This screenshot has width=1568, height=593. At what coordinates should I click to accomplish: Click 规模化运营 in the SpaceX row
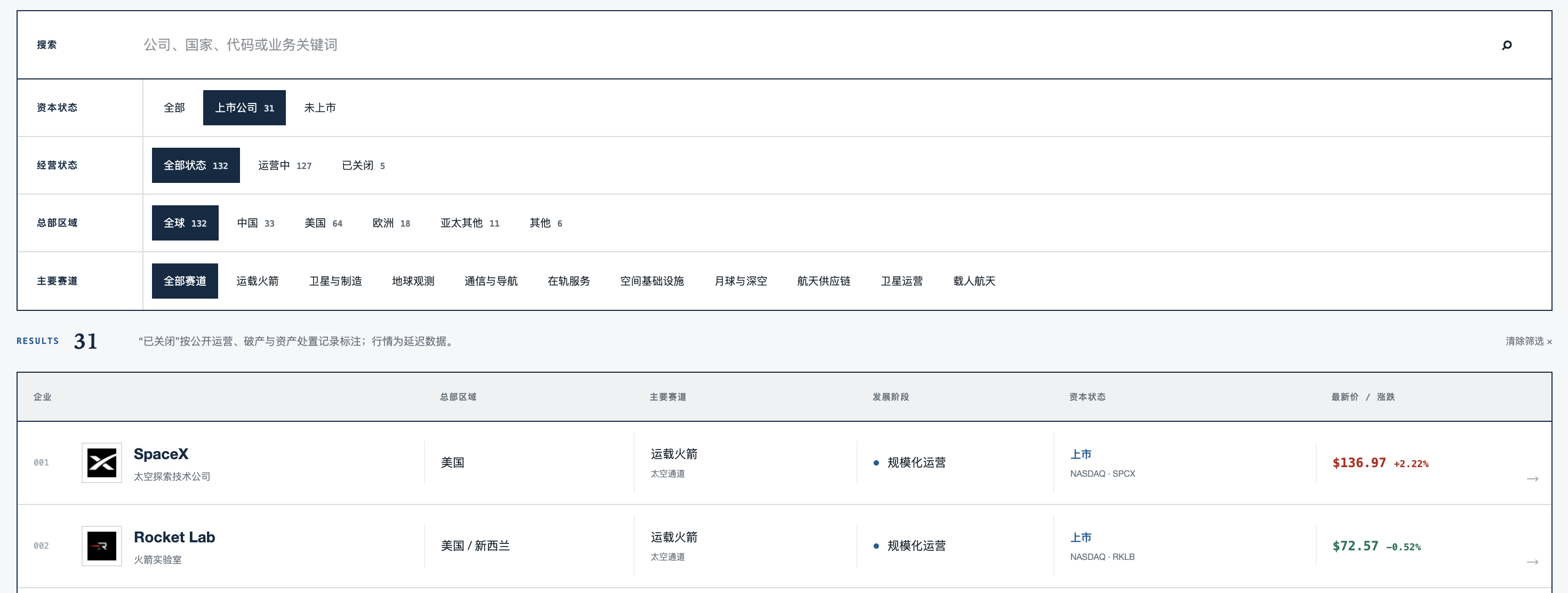[916, 463]
